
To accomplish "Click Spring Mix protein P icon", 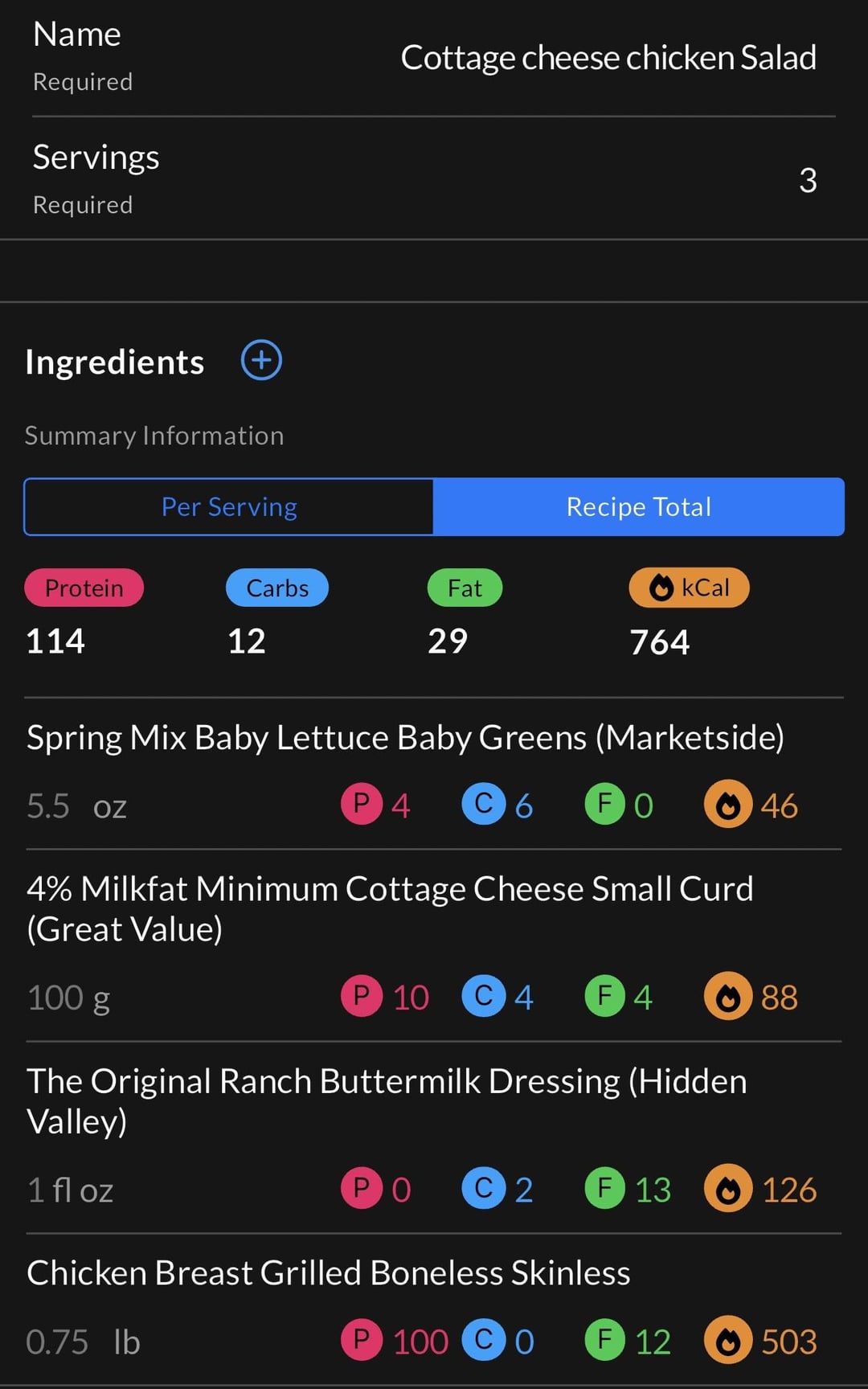I will (362, 805).
